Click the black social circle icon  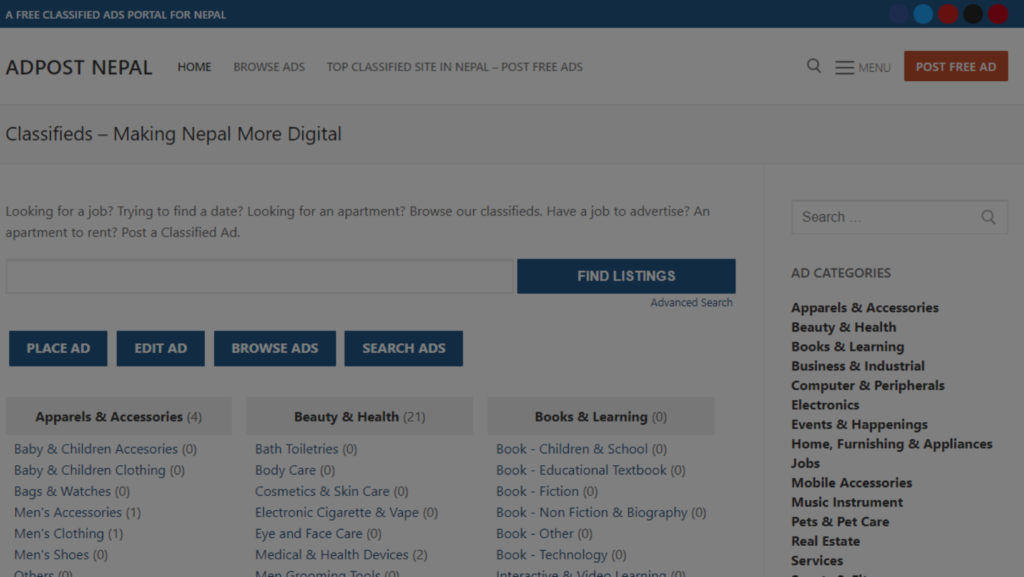973,14
